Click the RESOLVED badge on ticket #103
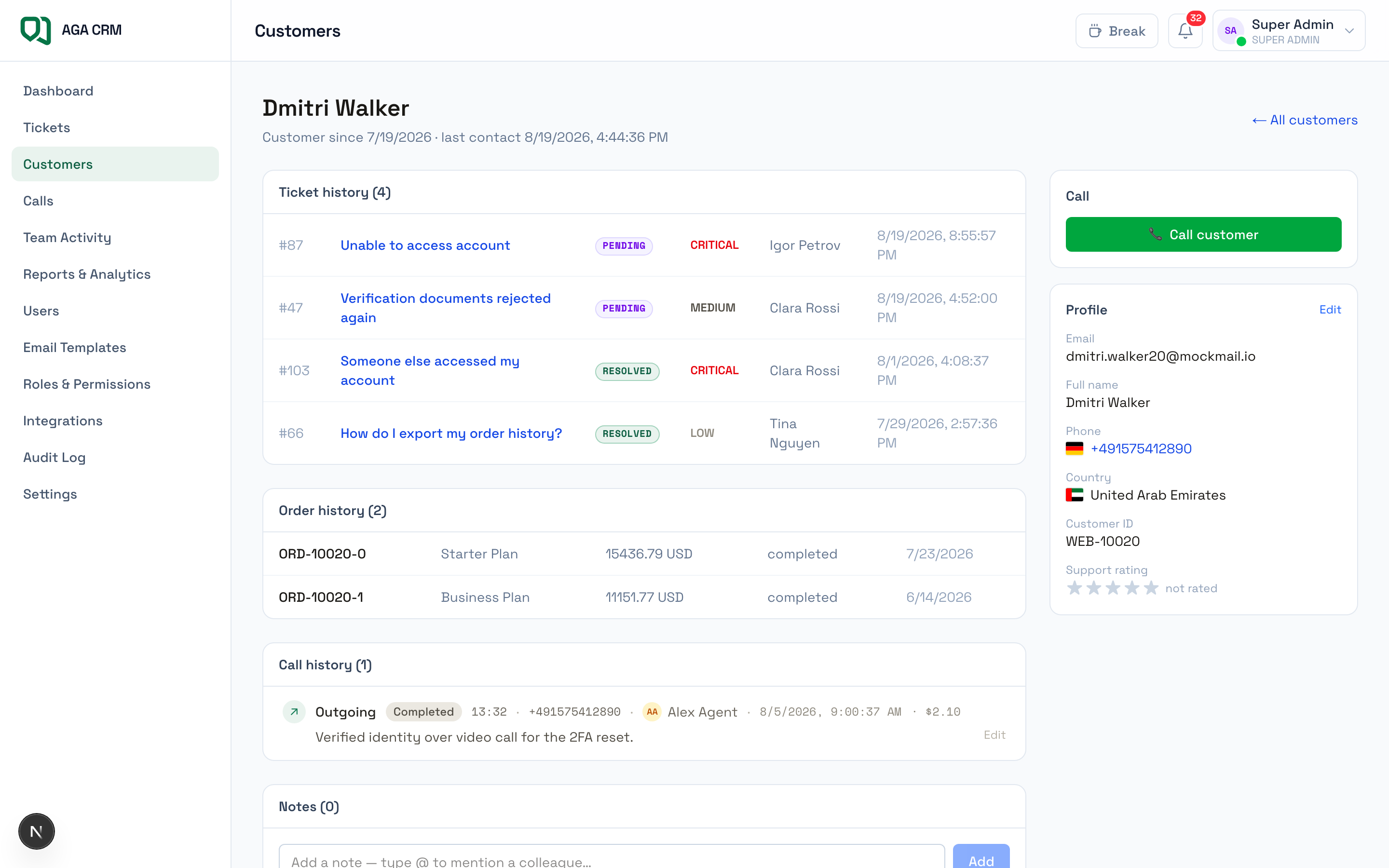 [627, 371]
